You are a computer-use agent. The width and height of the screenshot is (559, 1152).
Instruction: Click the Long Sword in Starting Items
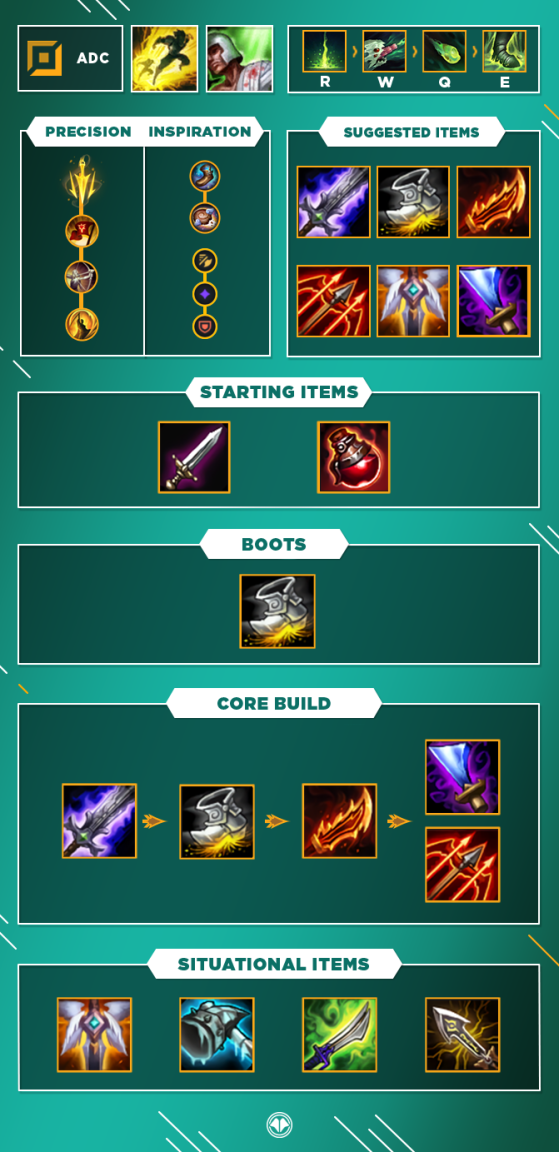click(194, 456)
